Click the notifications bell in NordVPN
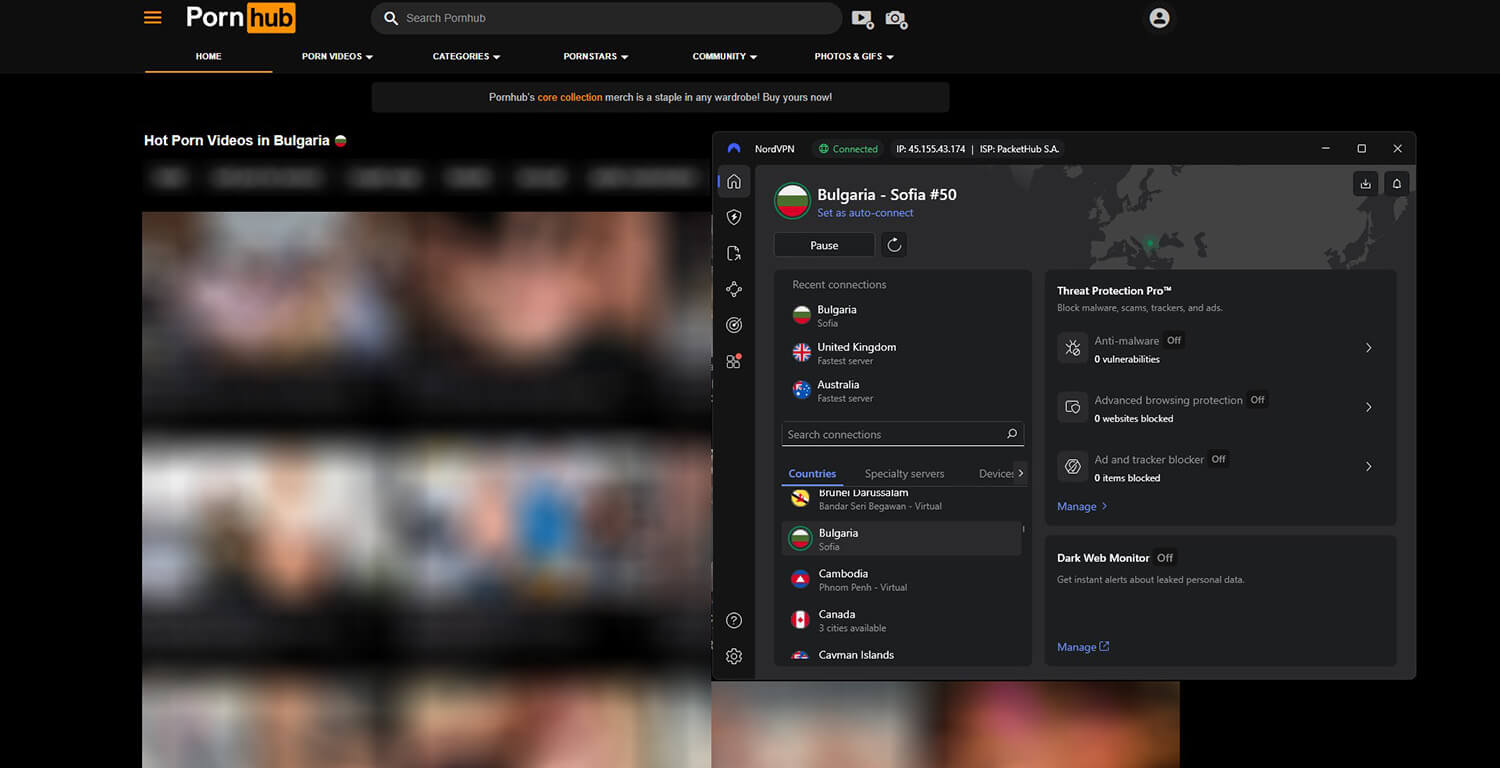Viewport: 1500px width, 768px height. pyautogui.click(x=1396, y=183)
